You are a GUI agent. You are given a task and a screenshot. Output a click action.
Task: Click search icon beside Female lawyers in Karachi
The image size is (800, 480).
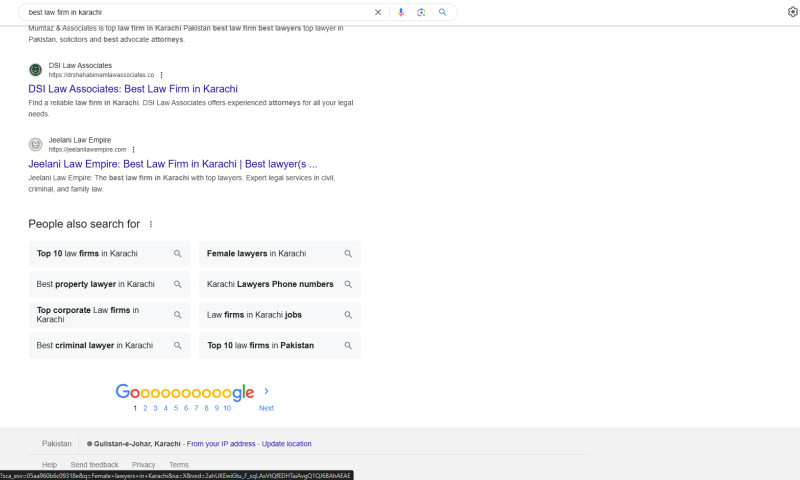(348, 254)
